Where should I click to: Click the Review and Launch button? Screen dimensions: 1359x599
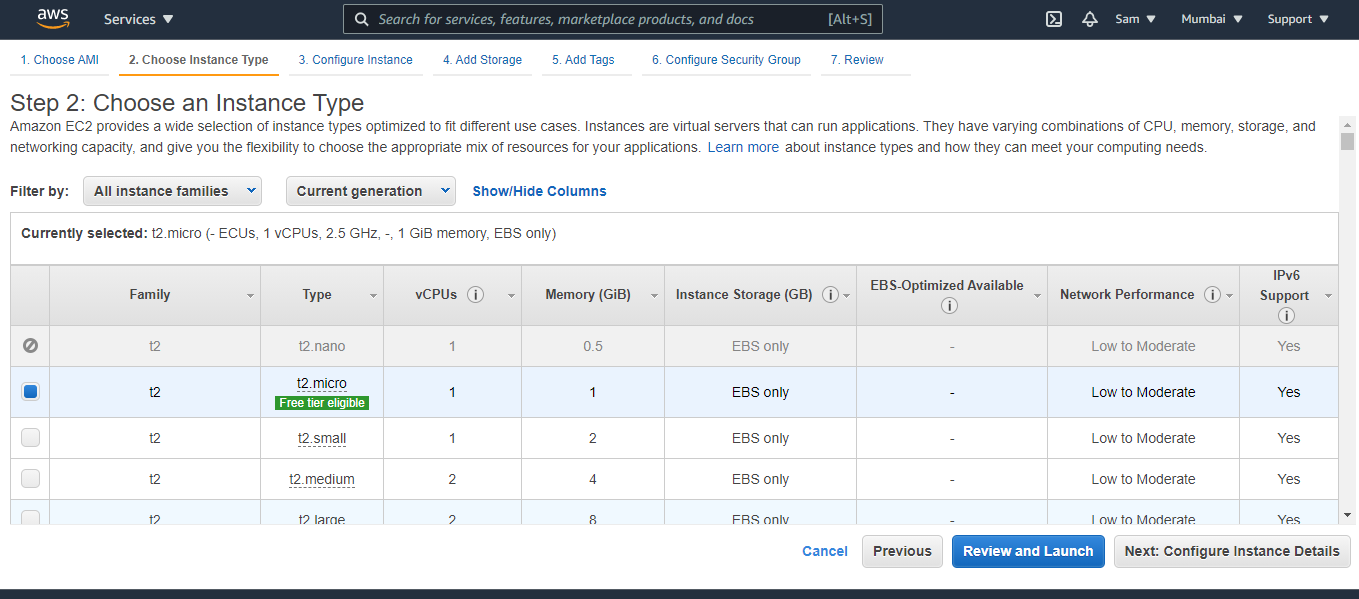(1028, 551)
